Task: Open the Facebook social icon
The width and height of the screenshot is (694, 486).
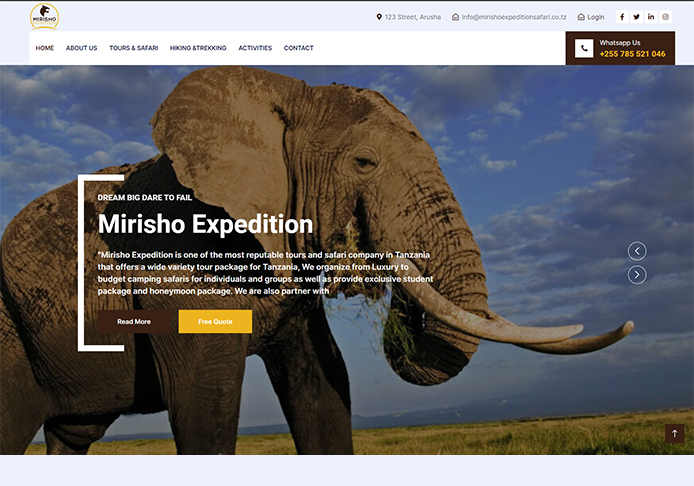Action: (x=622, y=17)
